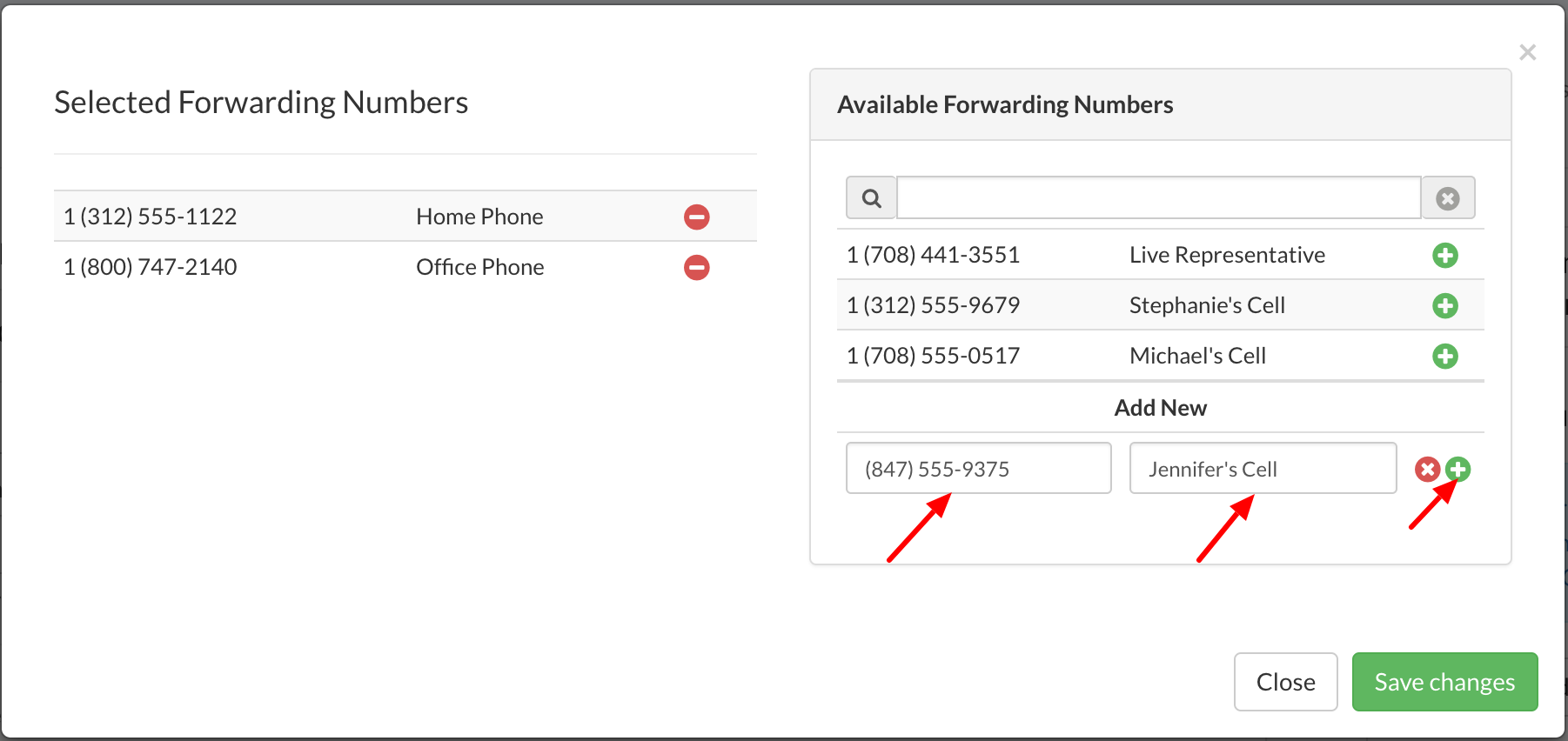Image resolution: width=1568 pixels, height=741 pixels.
Task: Click the Add New heading
Action: point(1161,408)
